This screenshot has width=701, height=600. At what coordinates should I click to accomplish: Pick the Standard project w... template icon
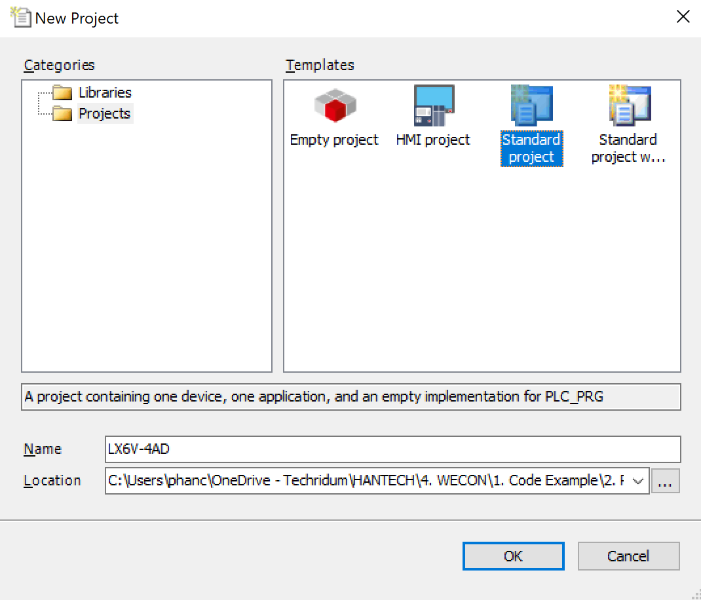[x=628, y=106]
